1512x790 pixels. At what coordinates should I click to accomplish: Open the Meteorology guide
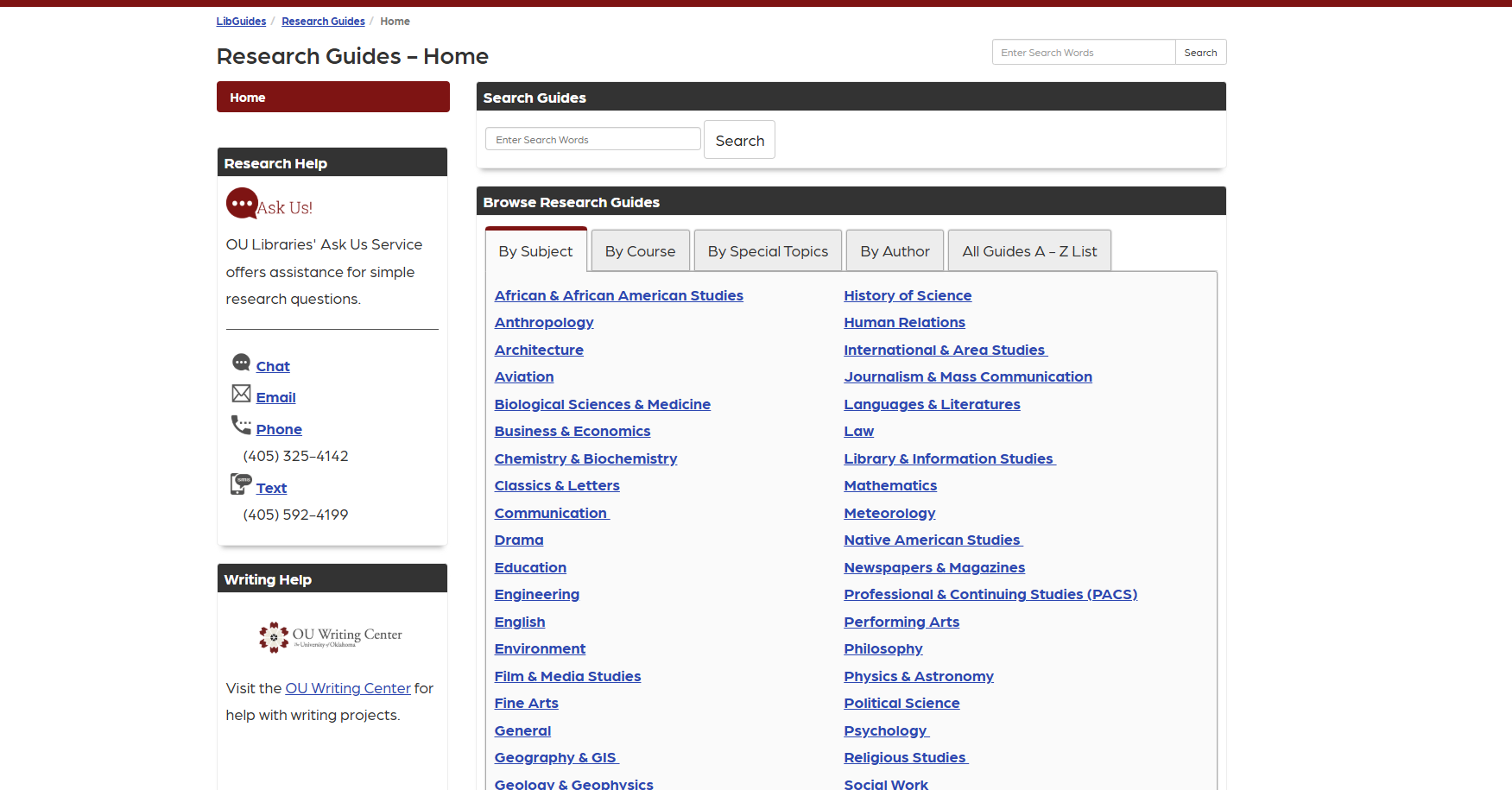[x=889, y=513]
